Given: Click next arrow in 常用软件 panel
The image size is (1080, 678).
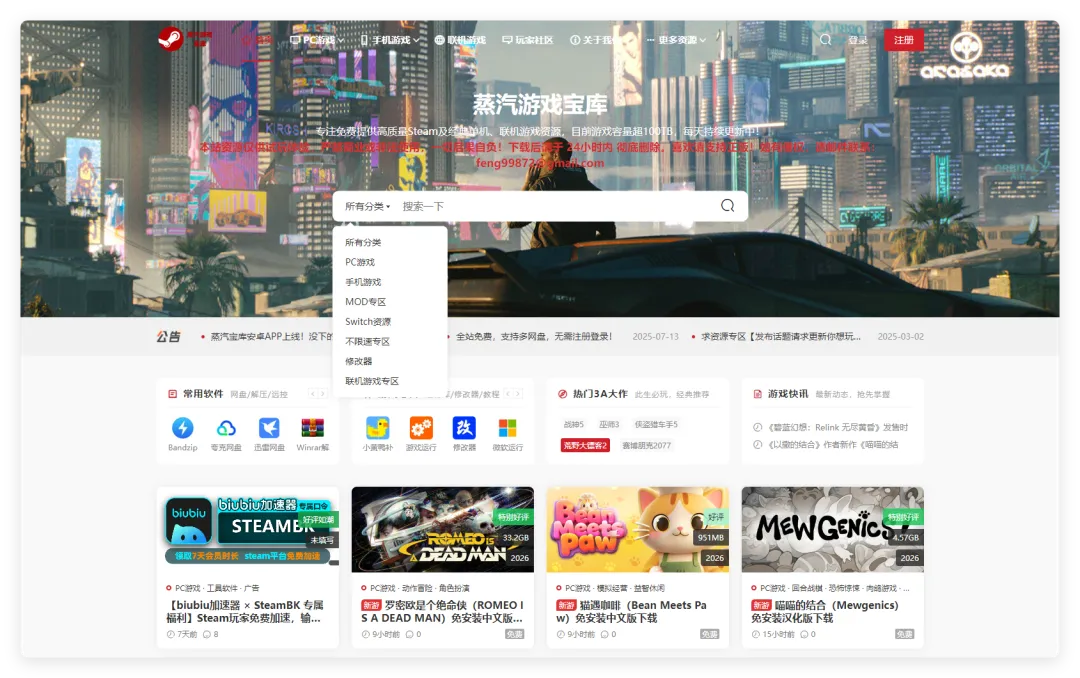Looking at the screenshot, I should pos(322,394).
